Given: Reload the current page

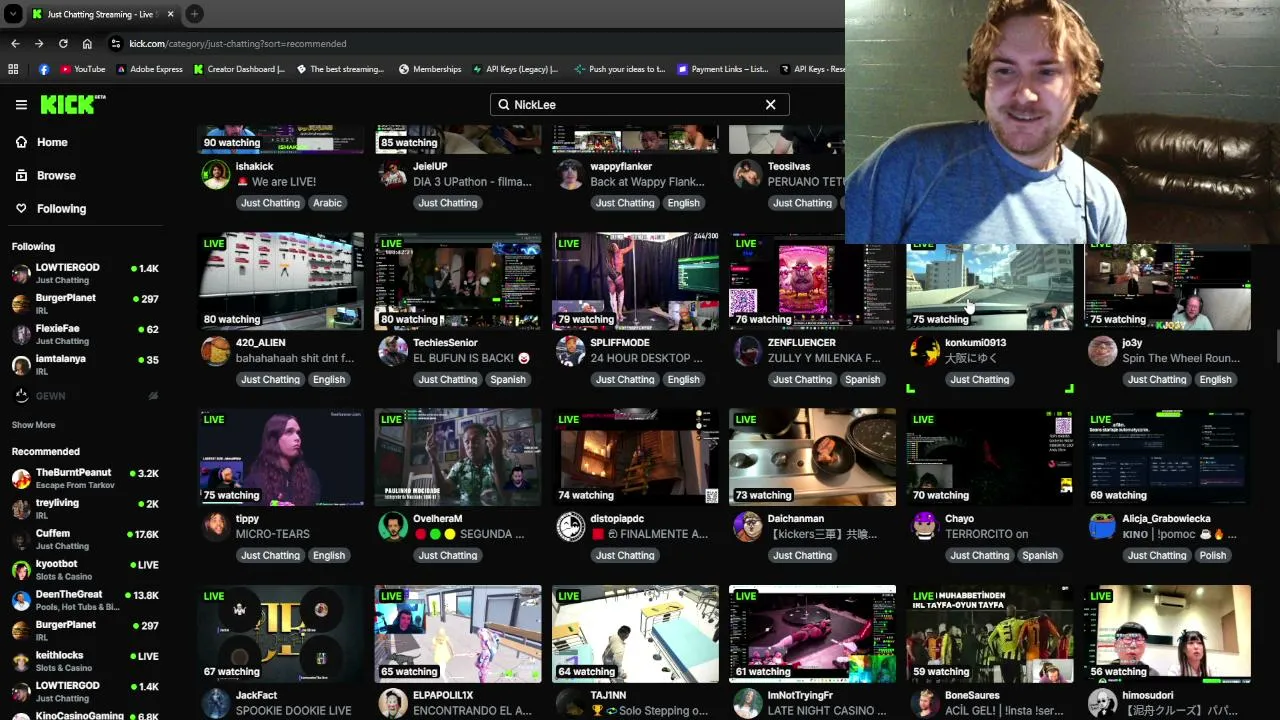Looking at the screenshot, I should coord(63,43).
